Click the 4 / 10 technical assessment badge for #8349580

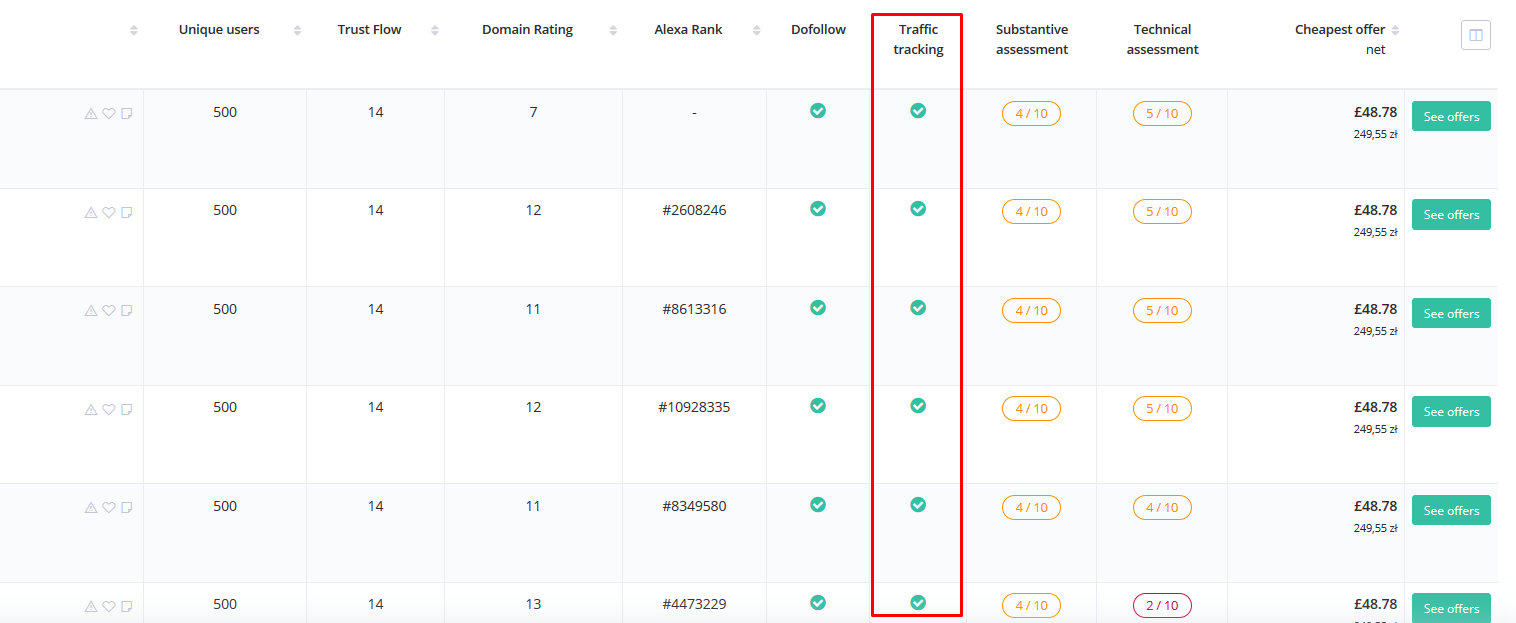coord(1161,507)
